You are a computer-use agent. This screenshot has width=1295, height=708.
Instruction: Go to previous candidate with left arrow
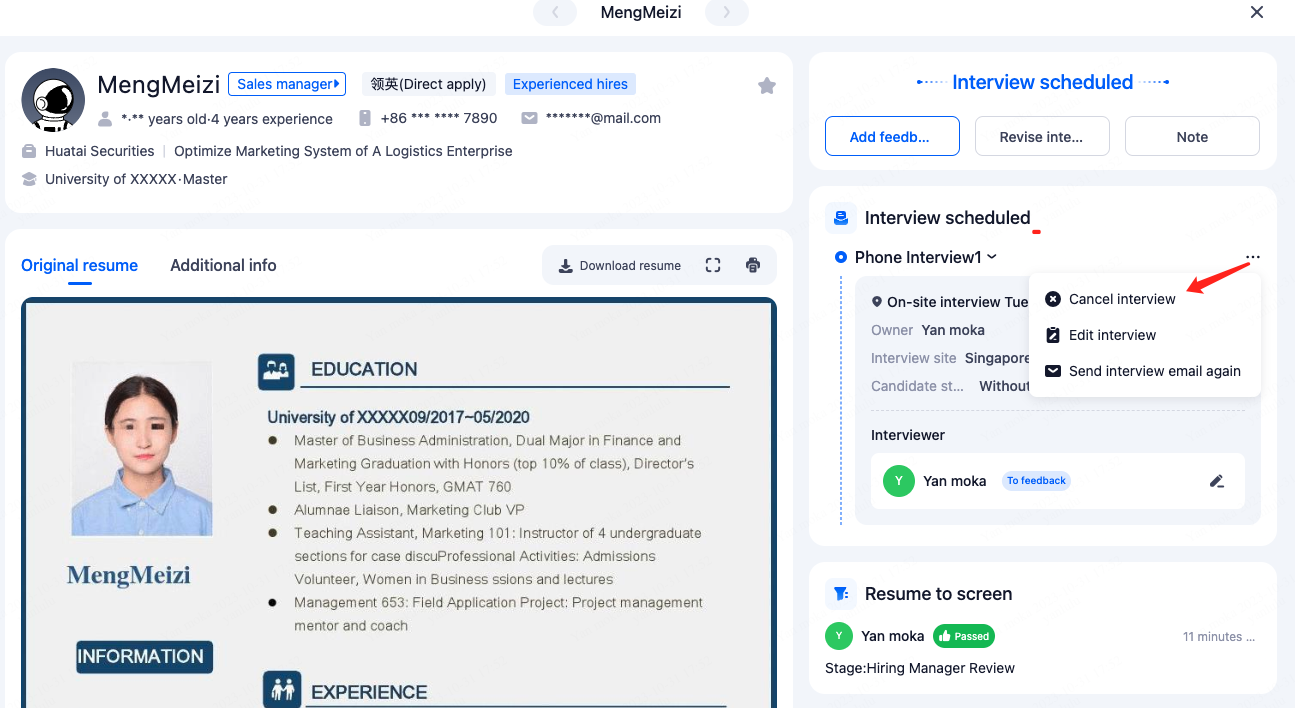(555, 13)
